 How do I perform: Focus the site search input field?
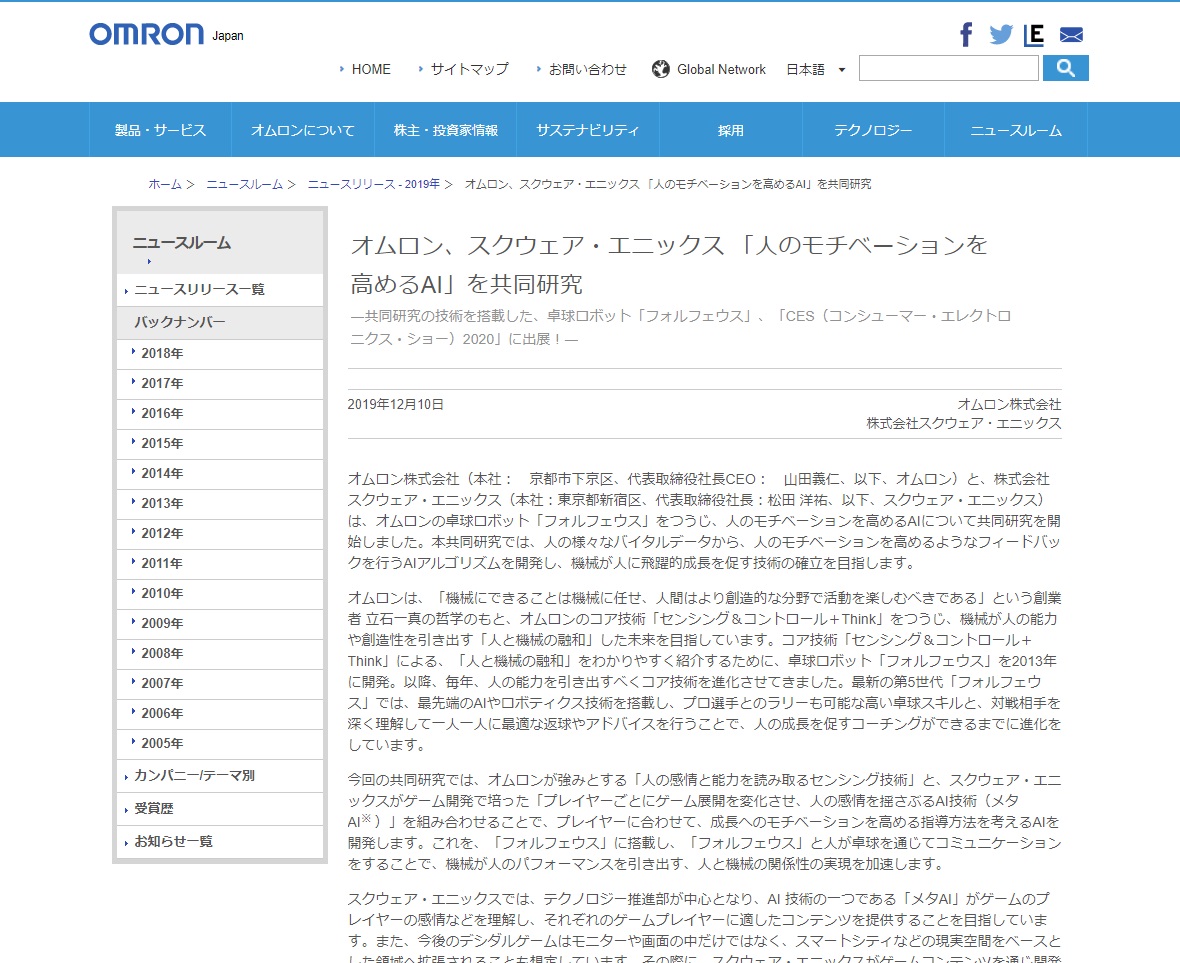948,68
